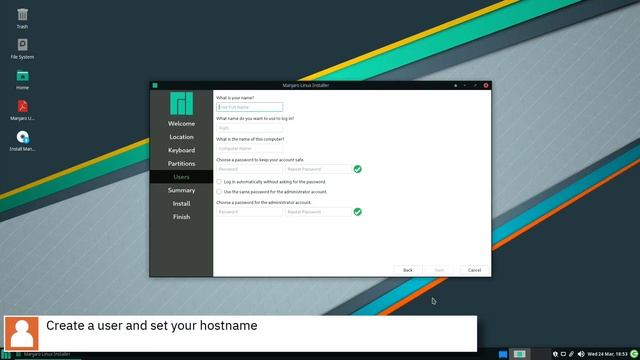Image resolution: width=640 pixels, height=360 pixels.
Task: Select the Users step in the sidebar
Action: pyautogui.click(x=181, y=177)
